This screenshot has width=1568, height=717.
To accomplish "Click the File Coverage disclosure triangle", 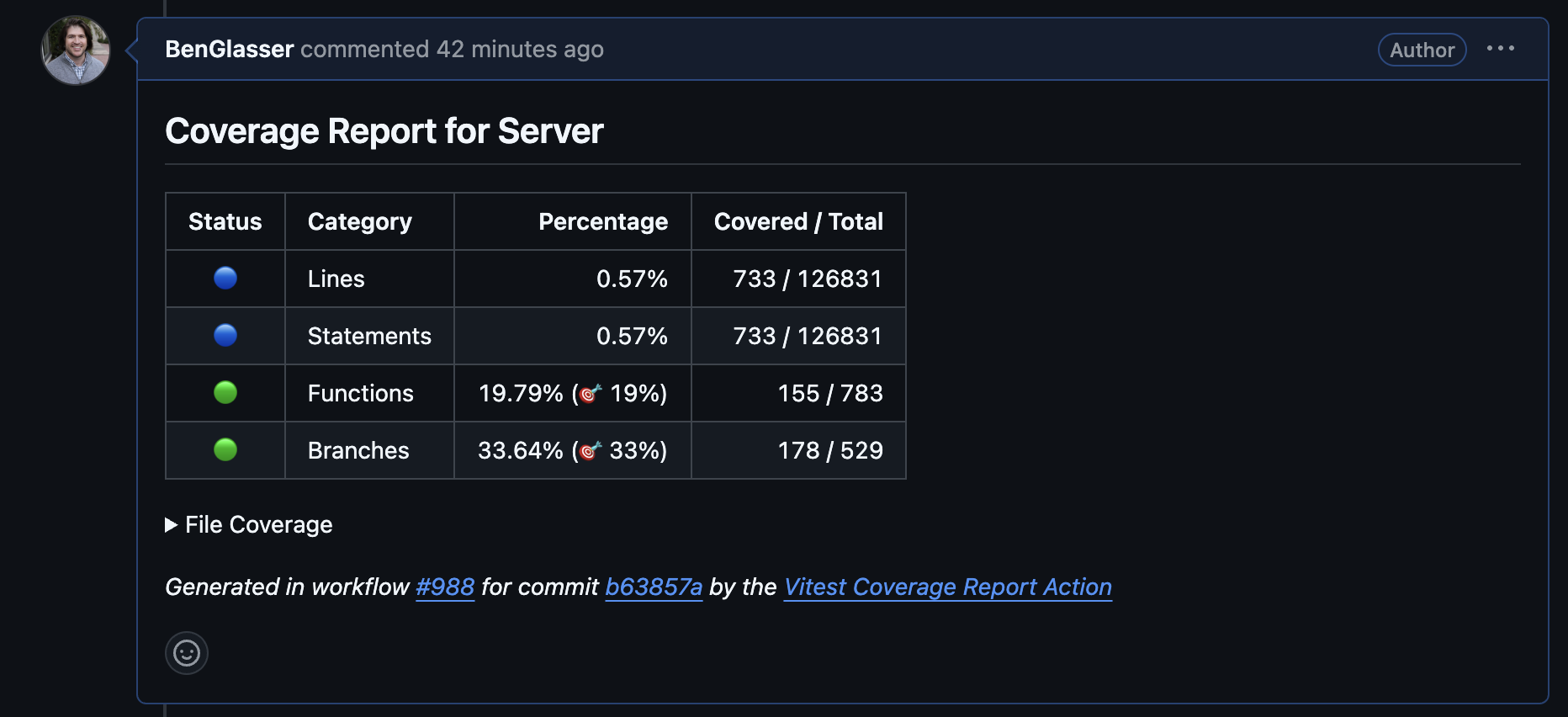I will tap(172, 525).
